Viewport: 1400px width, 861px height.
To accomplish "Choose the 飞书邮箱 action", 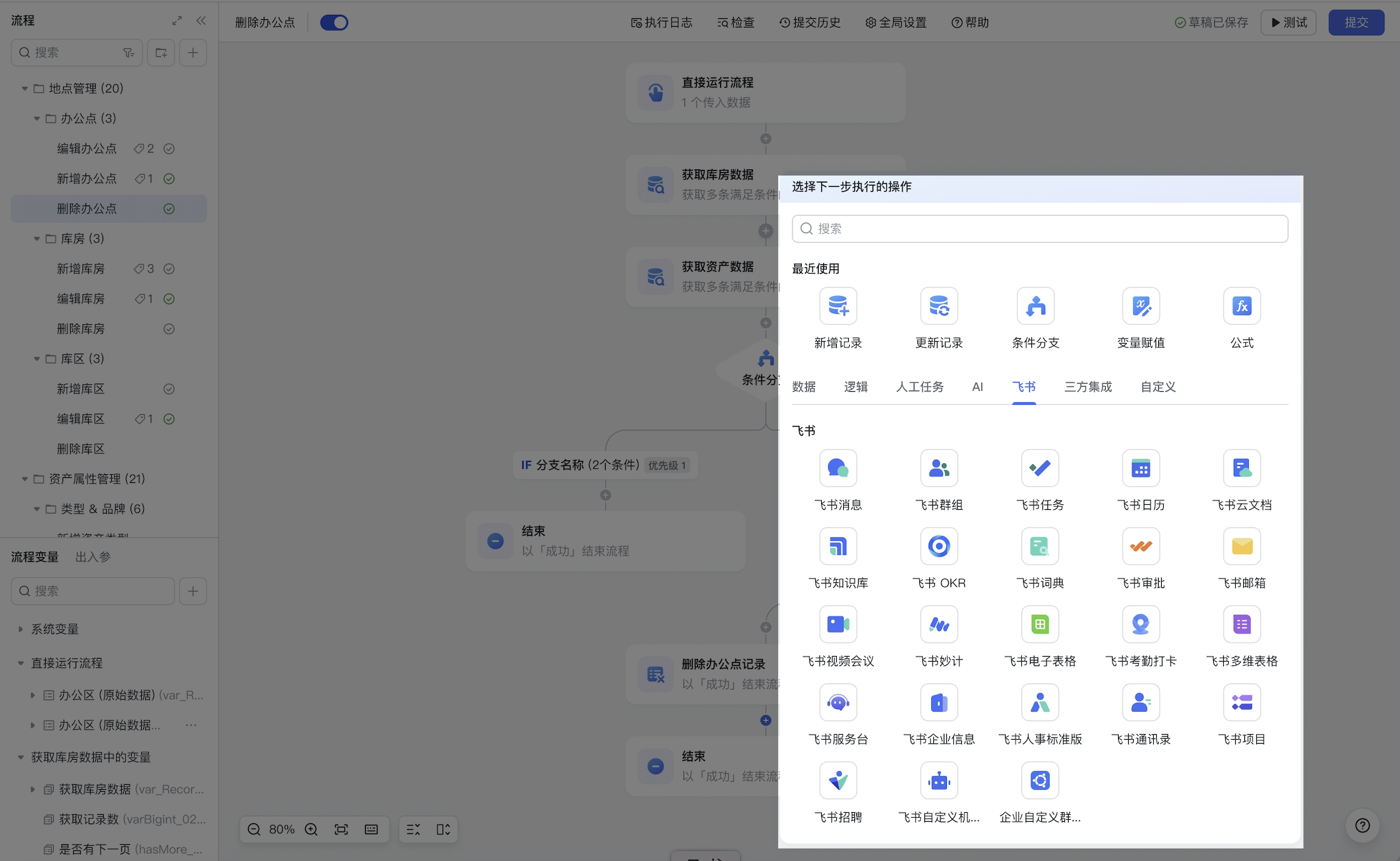I will click(1242, 546).
